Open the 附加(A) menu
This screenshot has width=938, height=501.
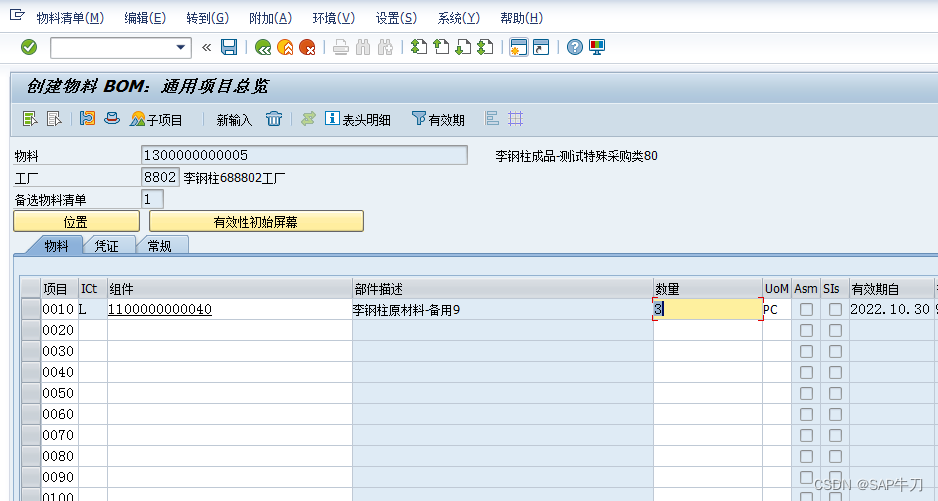pyautogui.click(x=270, y=18)
